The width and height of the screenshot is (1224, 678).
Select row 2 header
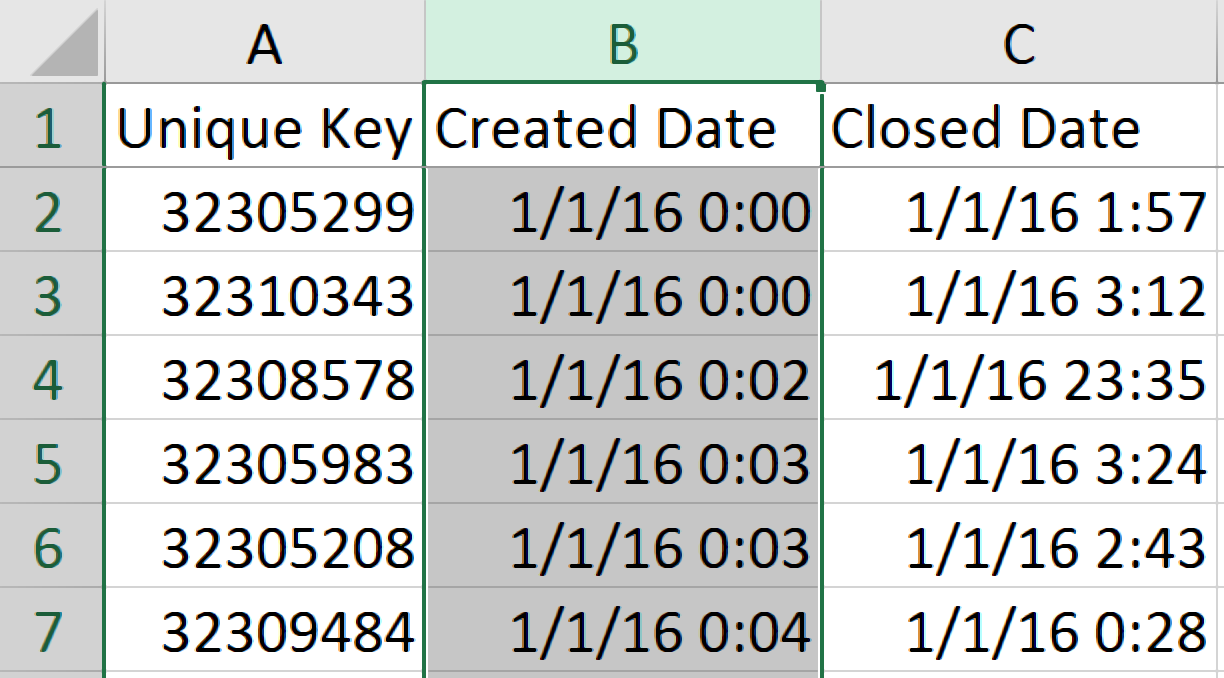point(51,210)
